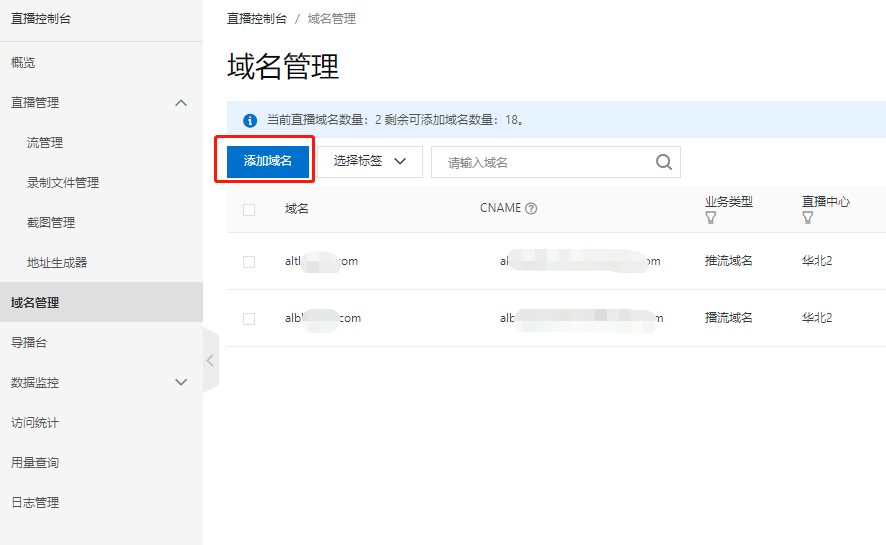The image size is (886, 545).
Task: Click the 添加域名 button
Action: (267, 161)
